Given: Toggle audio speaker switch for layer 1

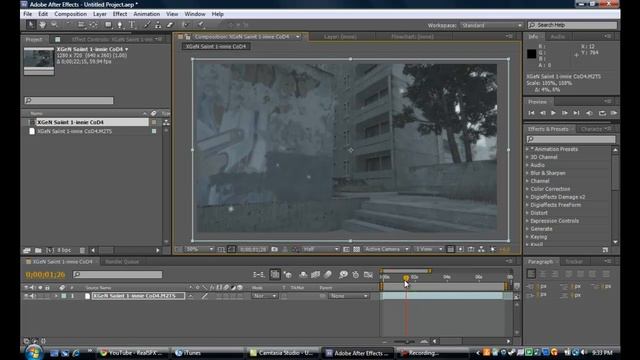Looking at the screenshot, I should (32, 296).
